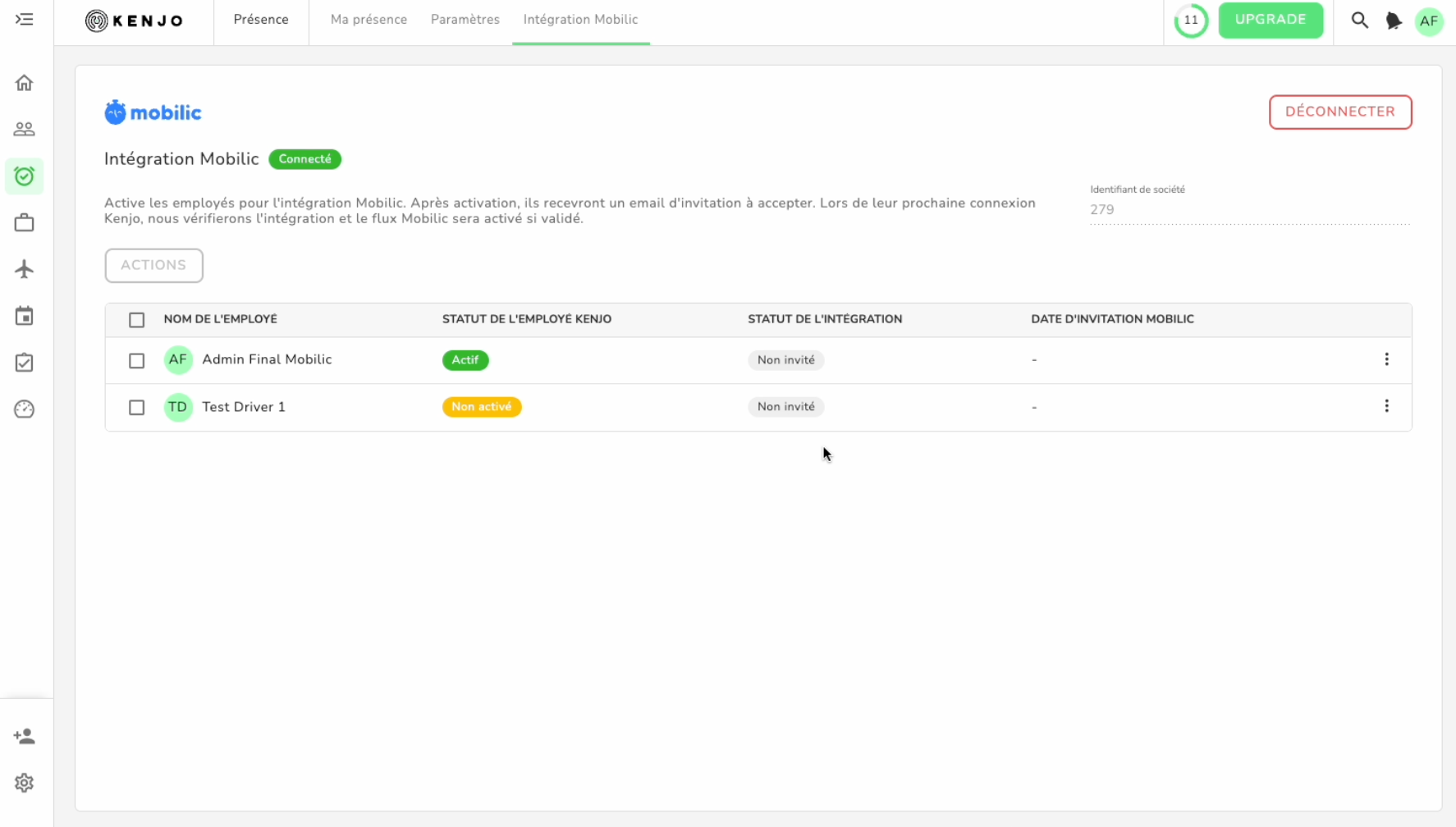1456x827 pixels.
Task: Click the Admin Final Mobilic name
Action: pyautogui.click(x=267, y=359)
